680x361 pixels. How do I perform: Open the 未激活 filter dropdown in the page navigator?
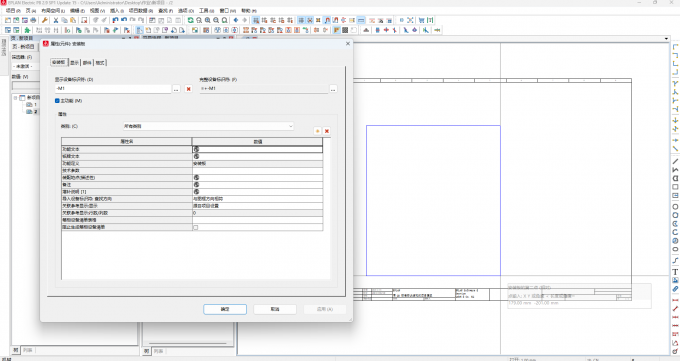coord(27,66)
